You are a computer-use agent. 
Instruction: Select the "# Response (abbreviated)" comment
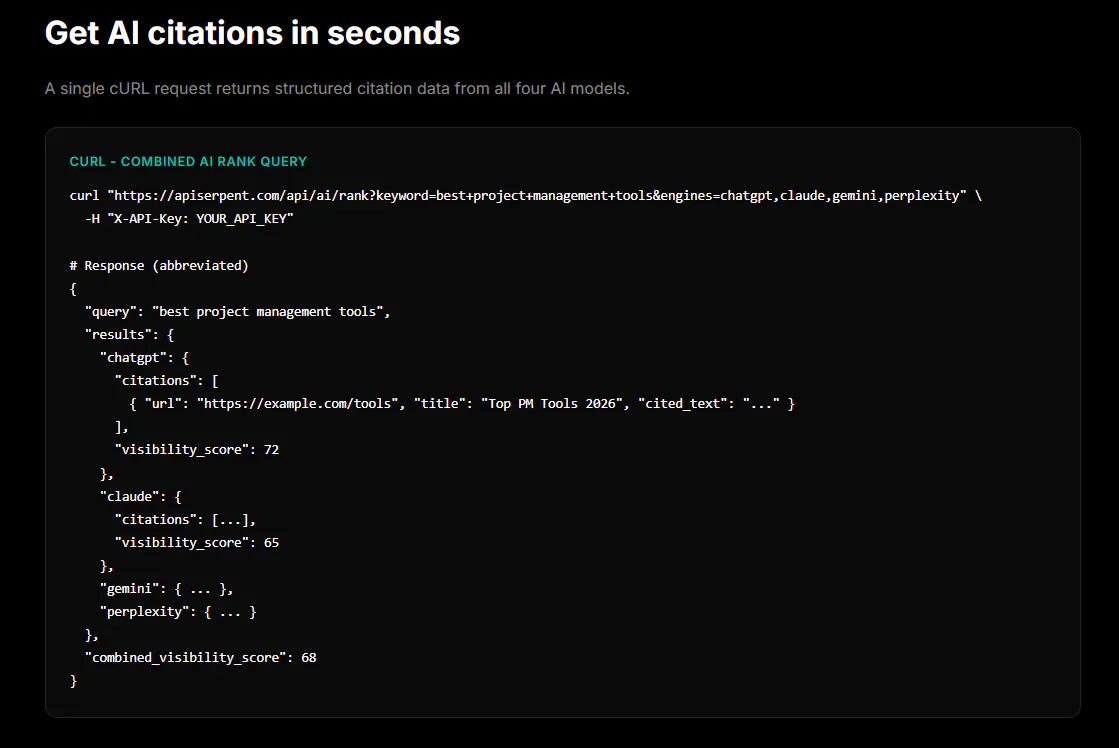point(158,266)
